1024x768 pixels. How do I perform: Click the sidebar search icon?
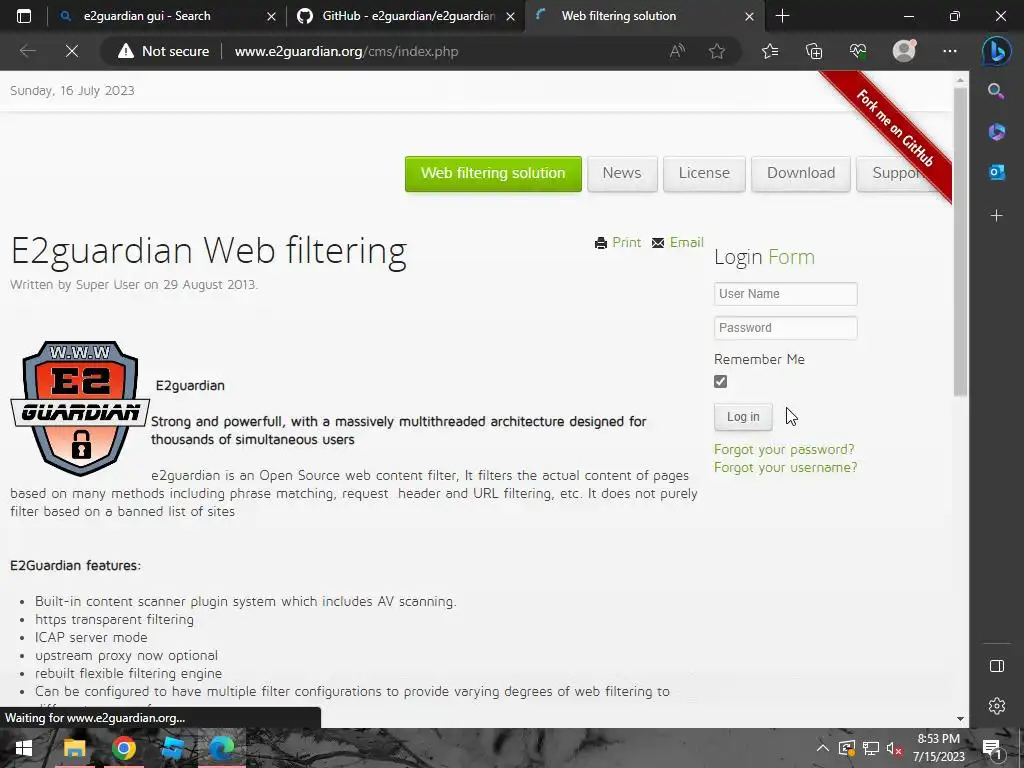[x=996, y=91]
